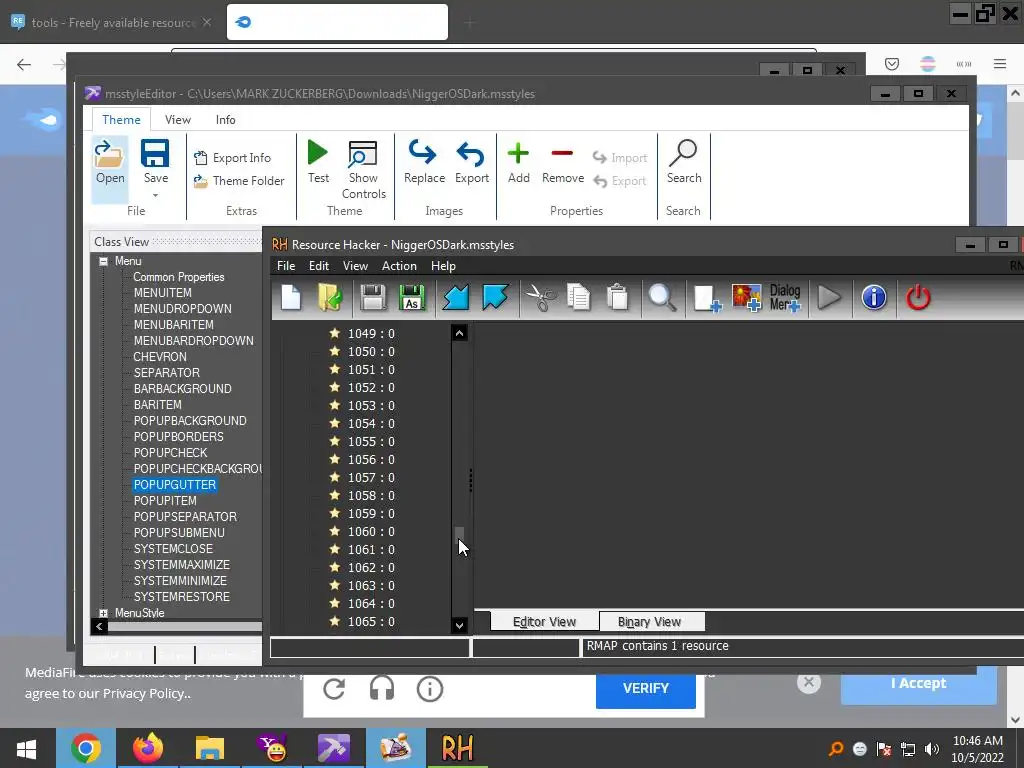Viewport: 1024px width, 768px height.
Task: Select MENUBARITEM in Class View
Action: point(173,325)
